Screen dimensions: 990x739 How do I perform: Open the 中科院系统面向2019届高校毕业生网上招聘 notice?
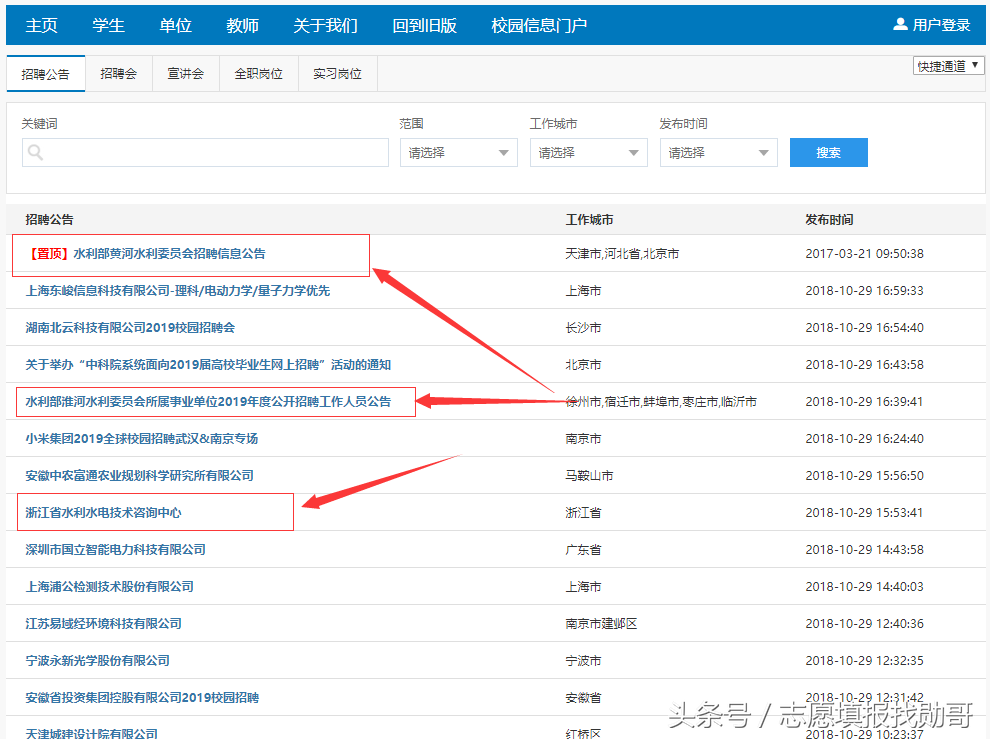(208, 364)
